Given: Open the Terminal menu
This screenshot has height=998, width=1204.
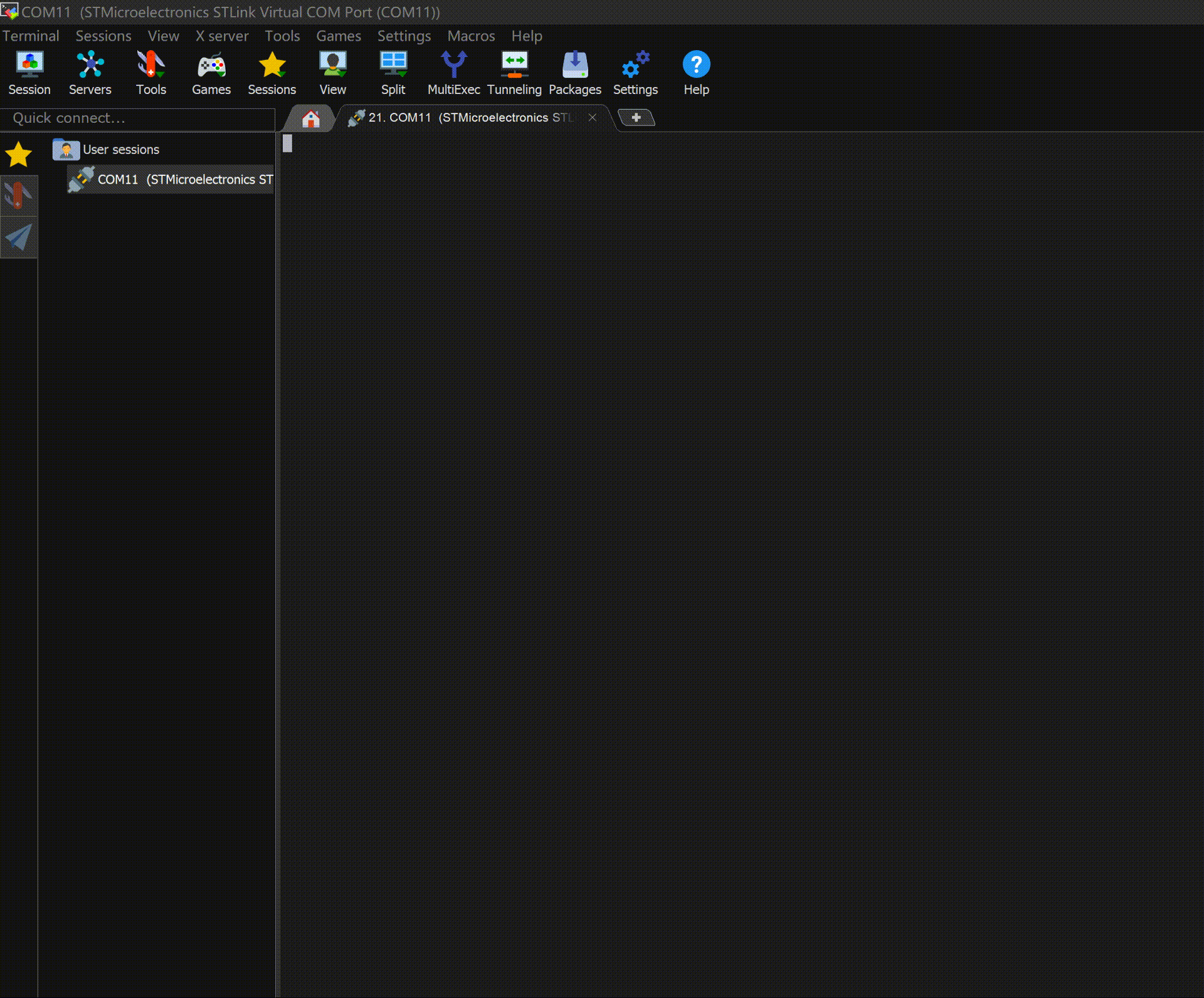Looking at the screenshot, I should pyautogui.click(x=31, y=36).
